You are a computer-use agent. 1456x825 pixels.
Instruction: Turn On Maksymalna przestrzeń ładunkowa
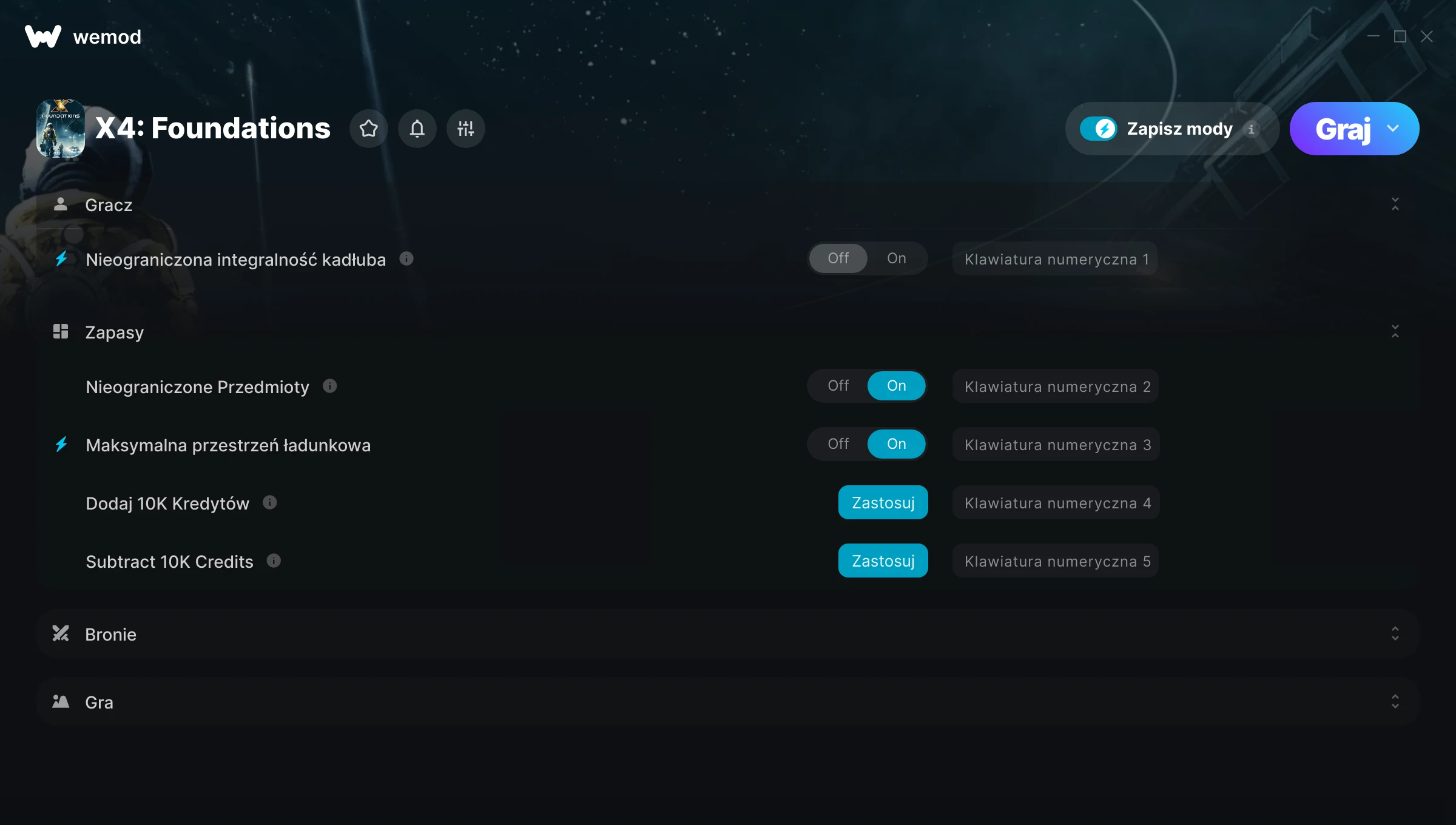[x=897, y=444]
